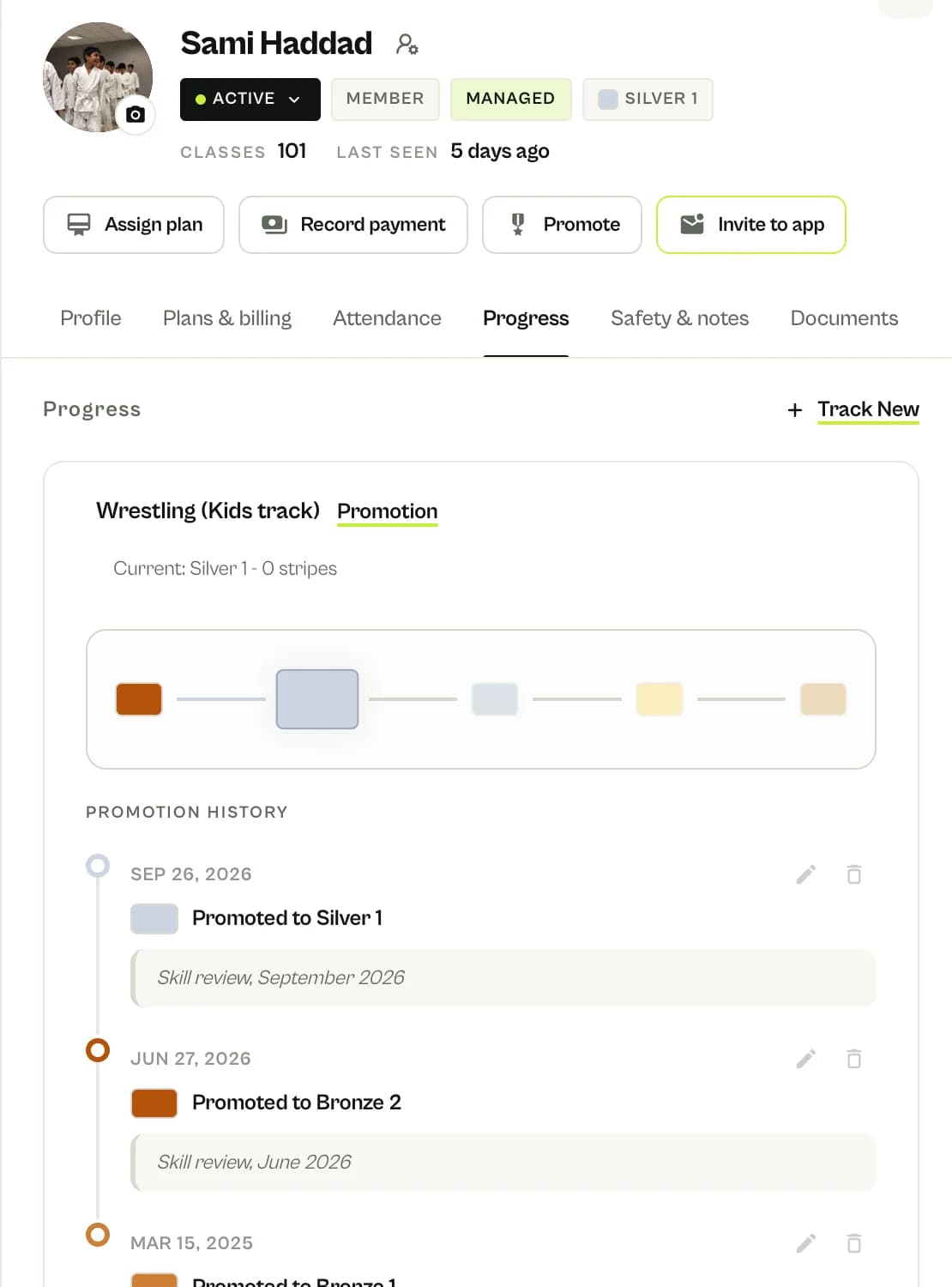Select the highlighted current silver belt swatch
This screenshot has width=952, height=1287.
pos(317,699)
